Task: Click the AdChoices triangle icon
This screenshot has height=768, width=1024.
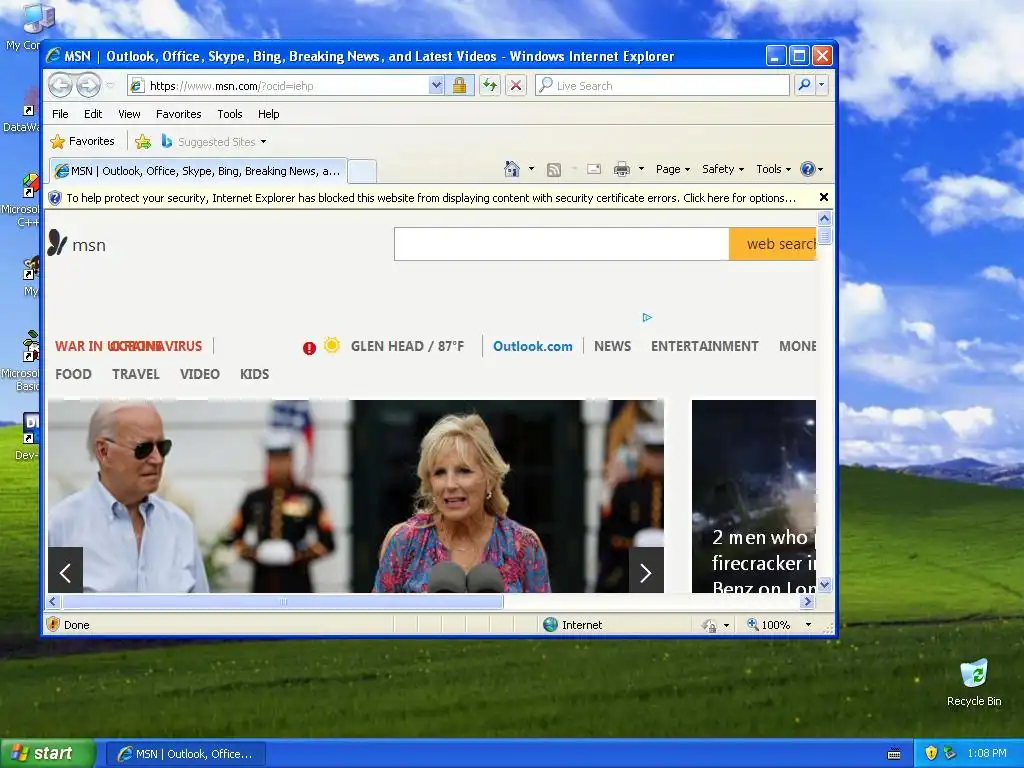Action: (x=647, y=317)
